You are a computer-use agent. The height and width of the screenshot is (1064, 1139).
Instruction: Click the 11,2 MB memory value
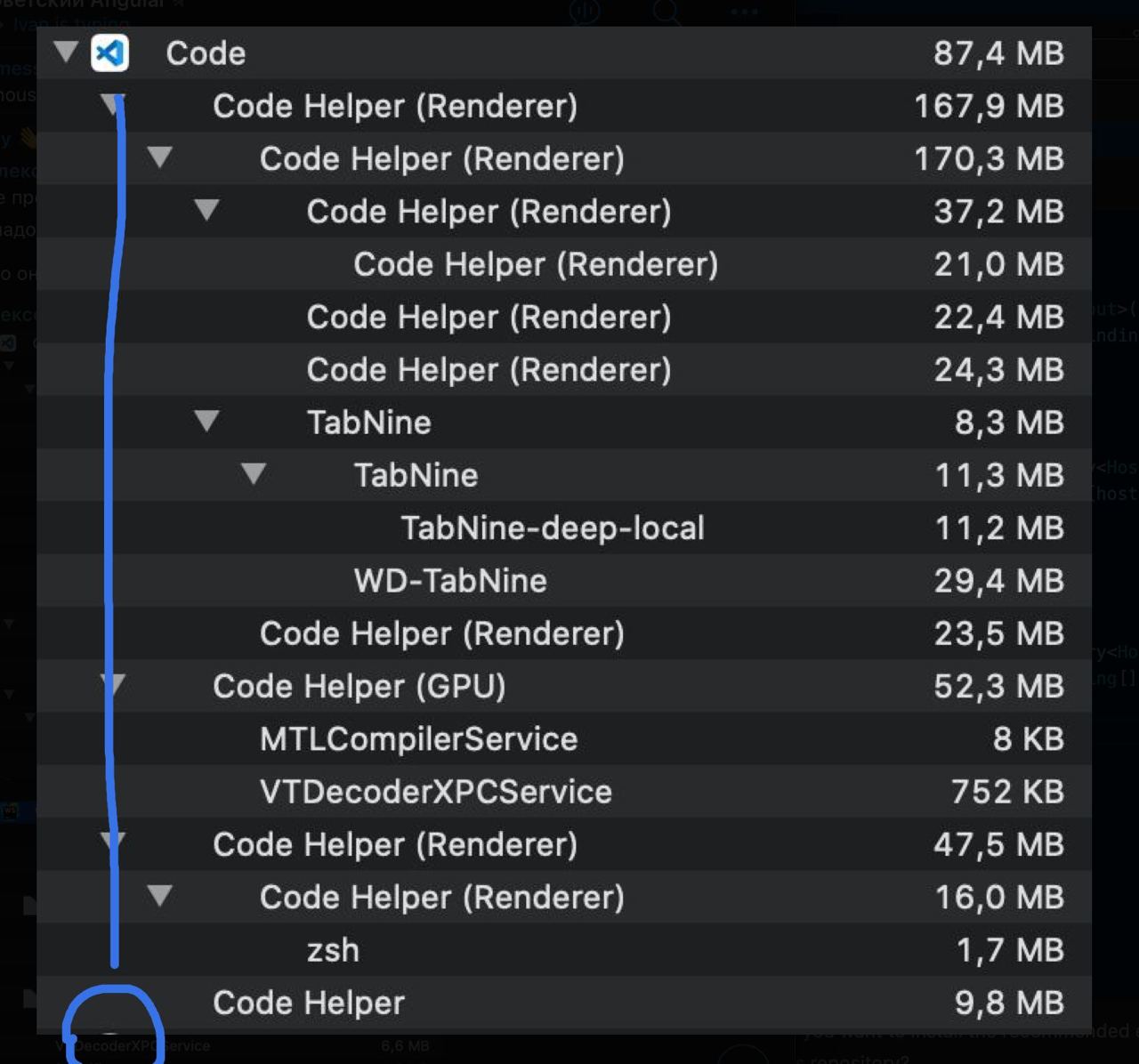tap(999, 528)
